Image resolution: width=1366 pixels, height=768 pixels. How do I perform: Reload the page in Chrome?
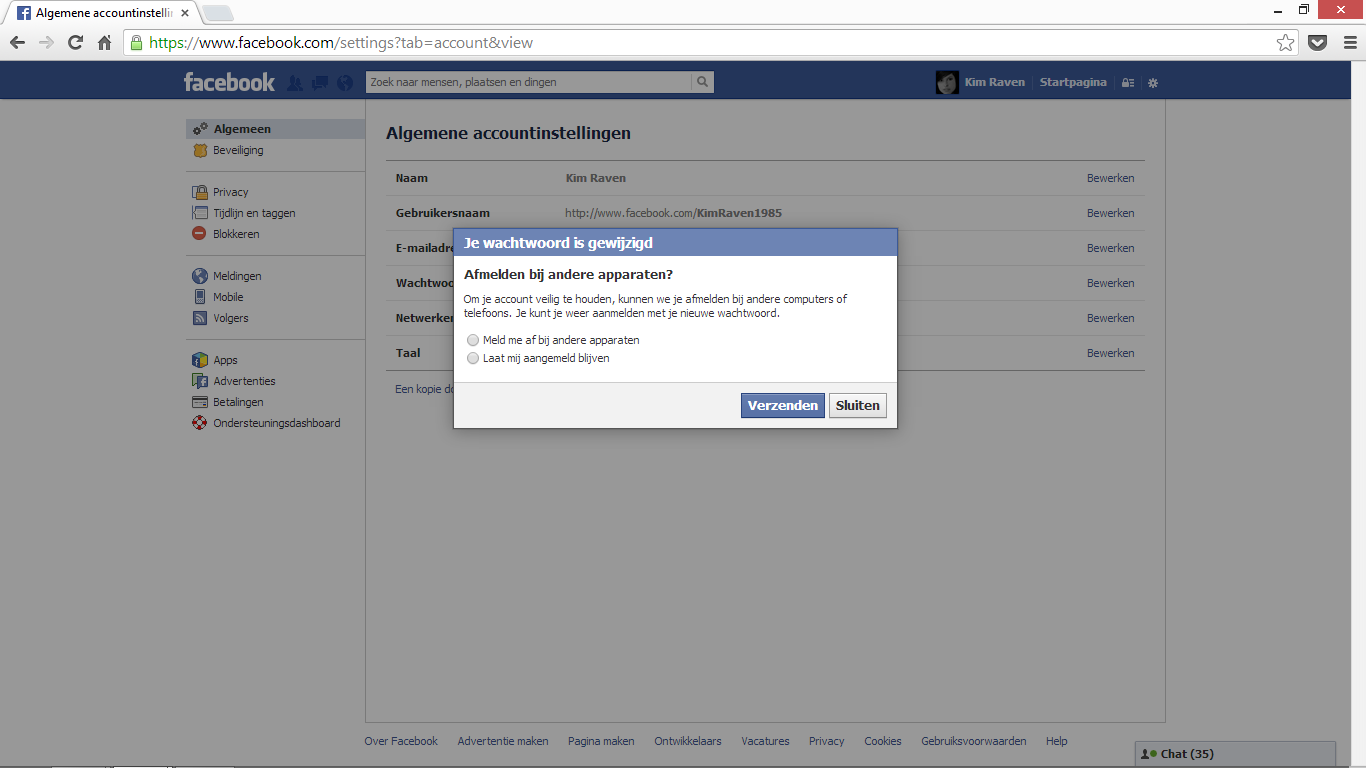[75, 42]
